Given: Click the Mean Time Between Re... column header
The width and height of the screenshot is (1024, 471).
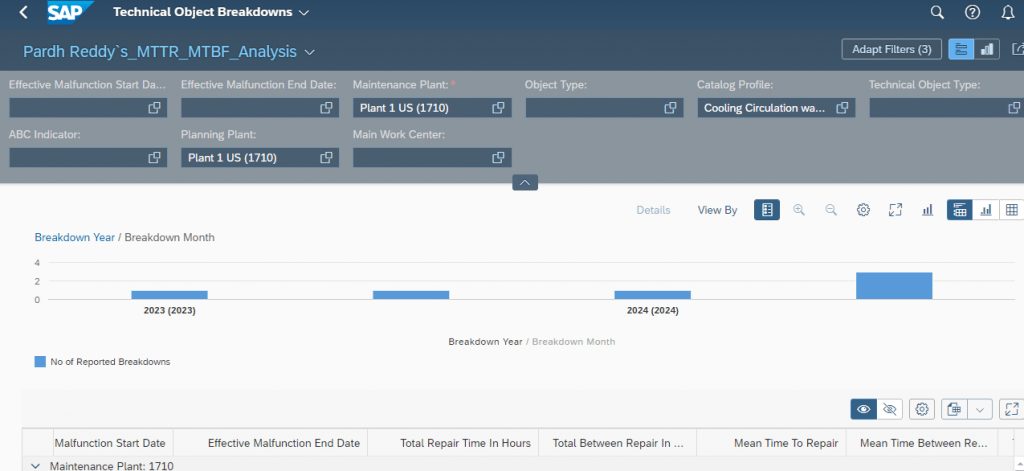Looking at the screenshot, I should (x=922, y=443).
